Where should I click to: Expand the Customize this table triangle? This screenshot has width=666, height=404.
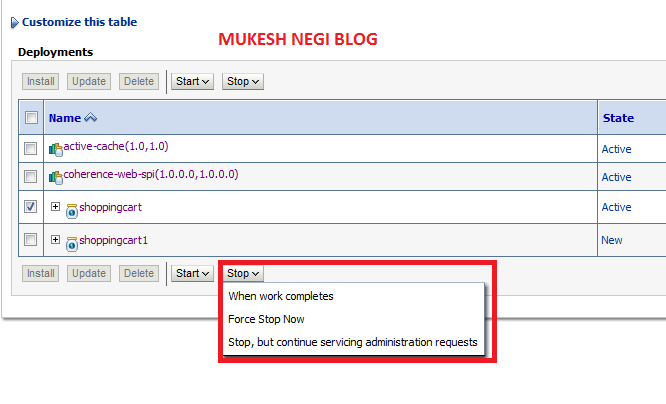click(15, 23)
